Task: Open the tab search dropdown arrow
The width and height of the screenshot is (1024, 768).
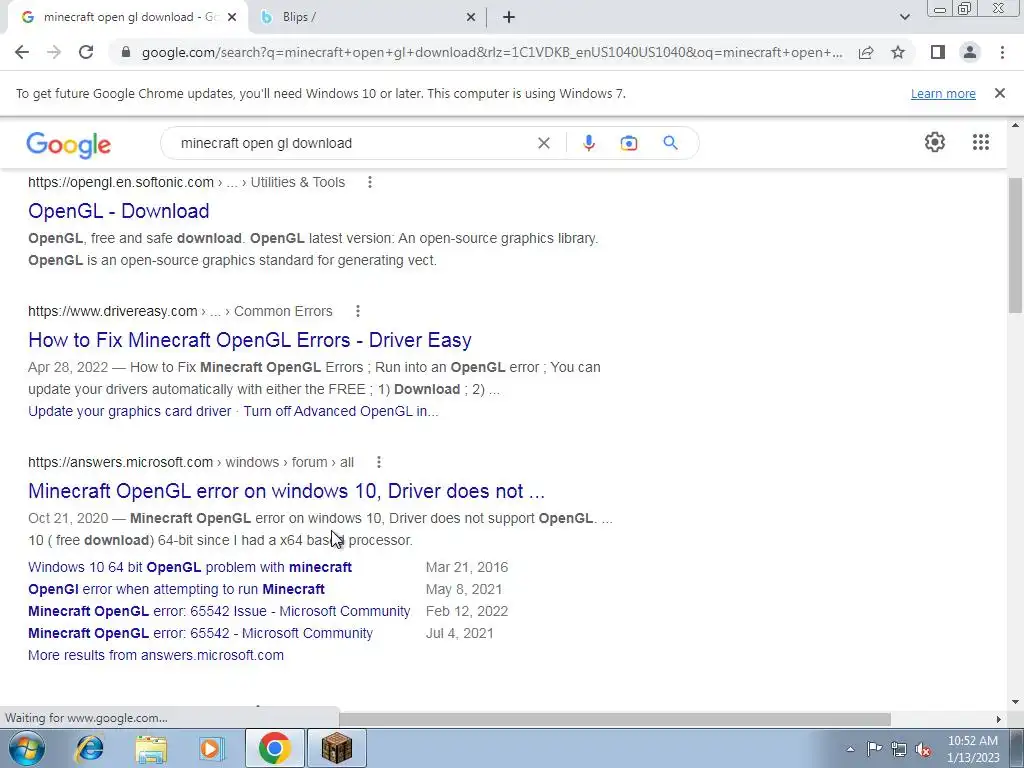Action: (x=904, y=18)
